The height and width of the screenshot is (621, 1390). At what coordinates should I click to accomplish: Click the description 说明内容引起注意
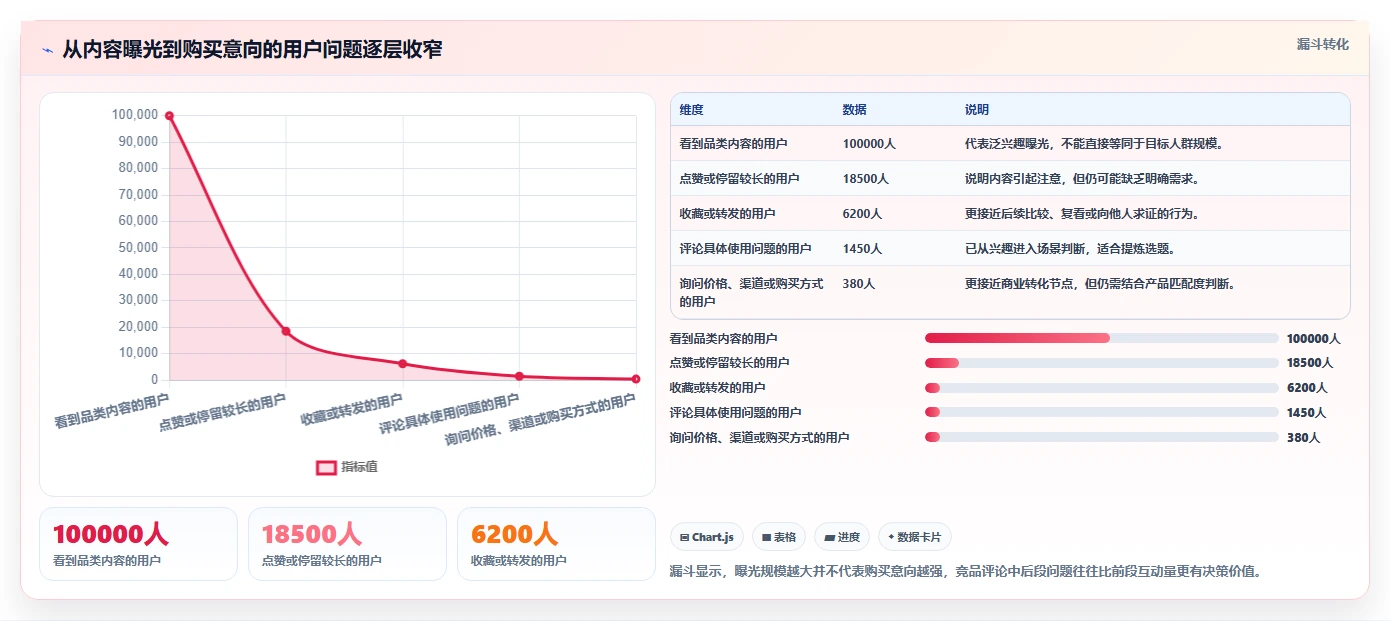(x=1081, y=179)
